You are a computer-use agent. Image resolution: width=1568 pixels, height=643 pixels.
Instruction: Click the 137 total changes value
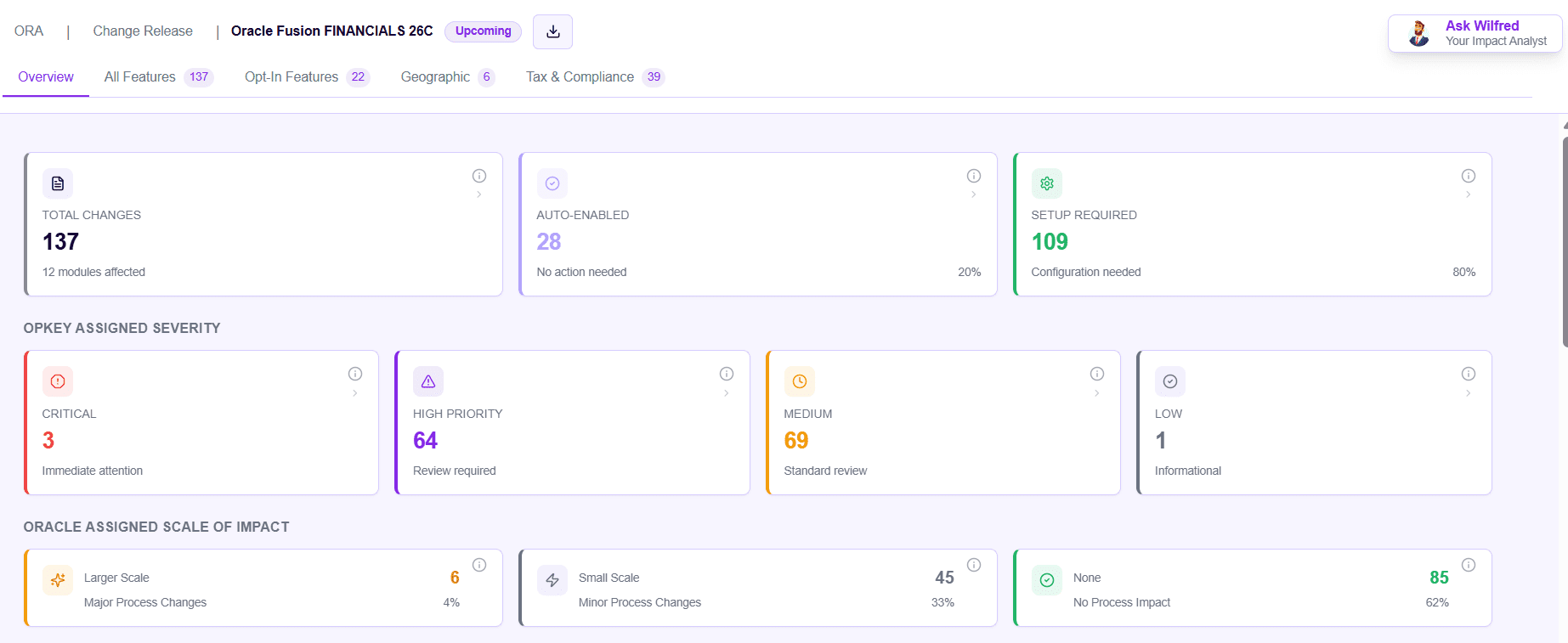coord(60,242)
